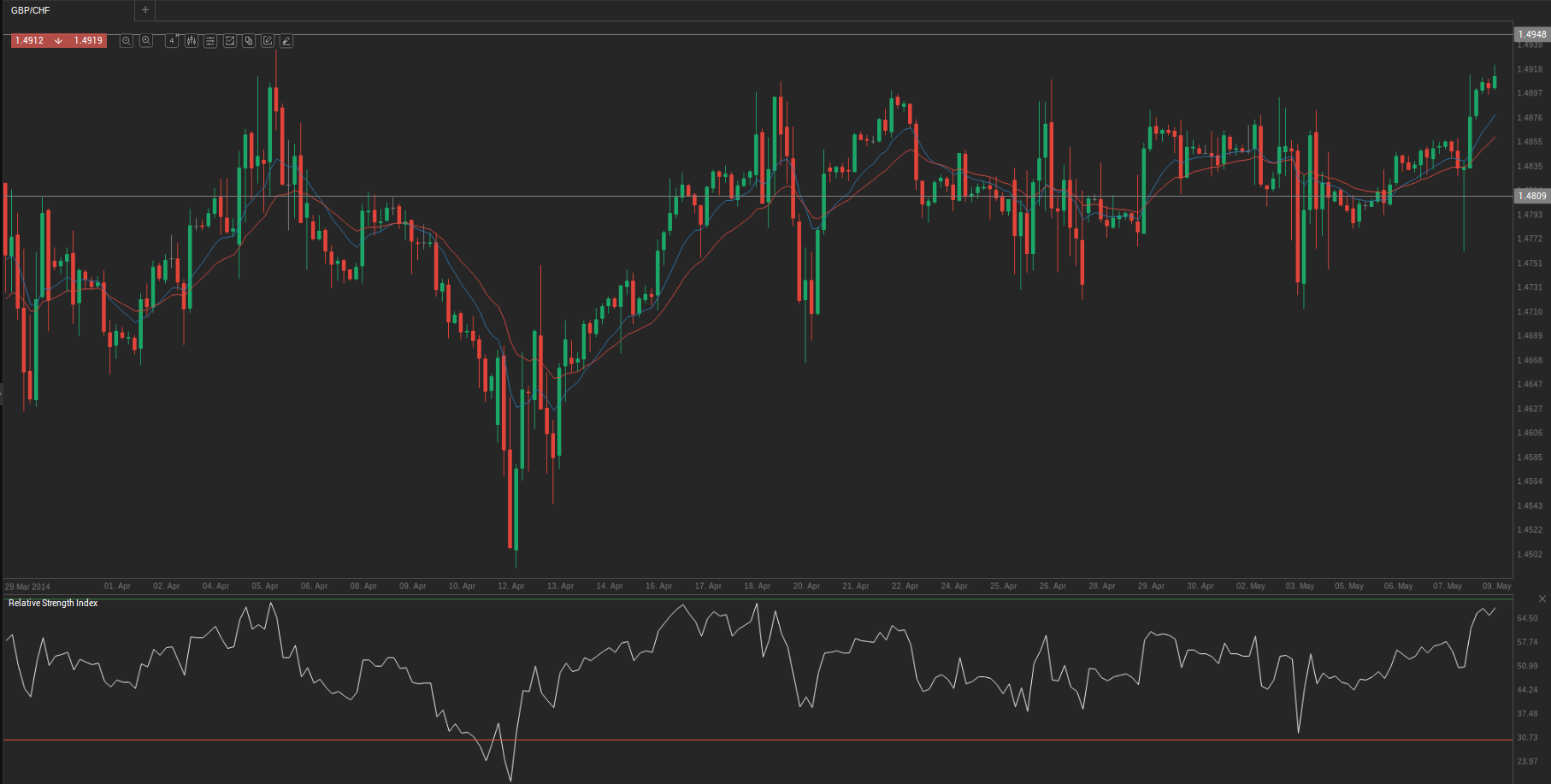Click the 1.4948 price level marker
1551x784 pixels.
1531,35
